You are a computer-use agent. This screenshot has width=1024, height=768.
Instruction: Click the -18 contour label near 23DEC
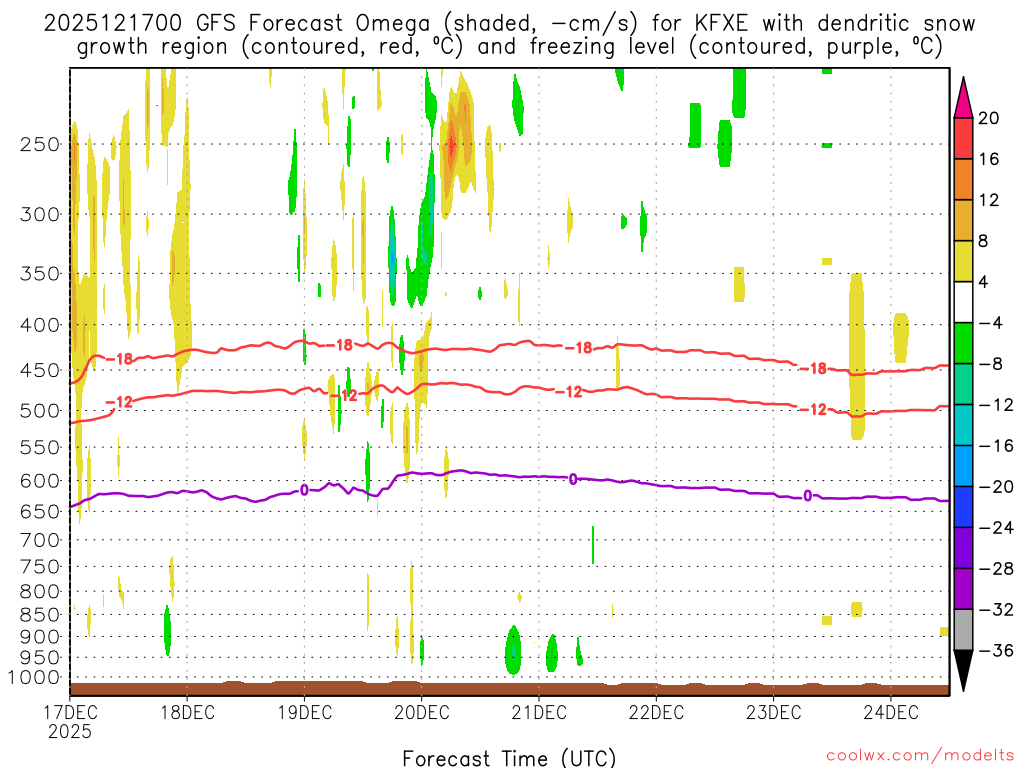pyautogui.click(x=814, y=368)
